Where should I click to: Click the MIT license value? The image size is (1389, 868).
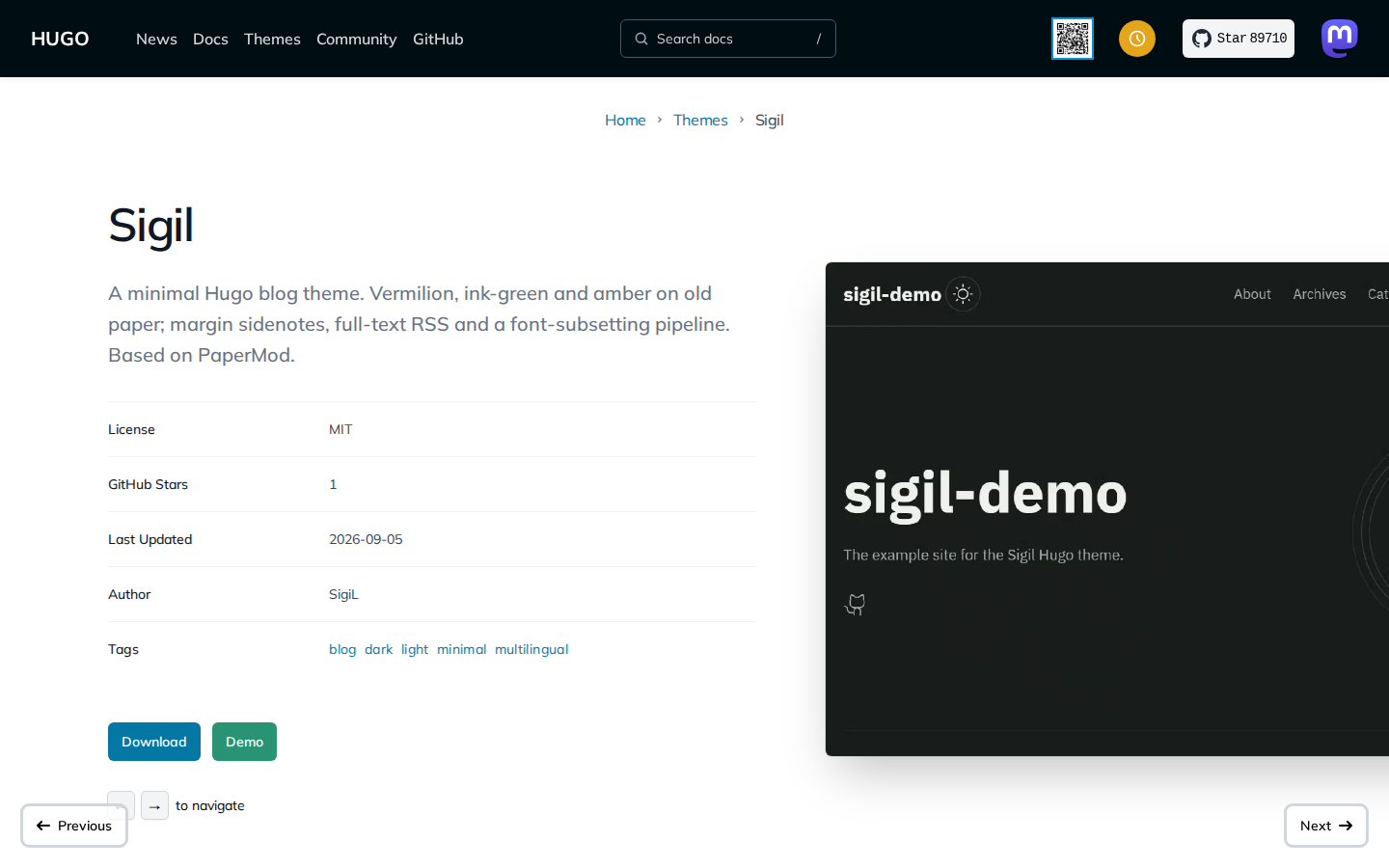[x=340, y=429]
